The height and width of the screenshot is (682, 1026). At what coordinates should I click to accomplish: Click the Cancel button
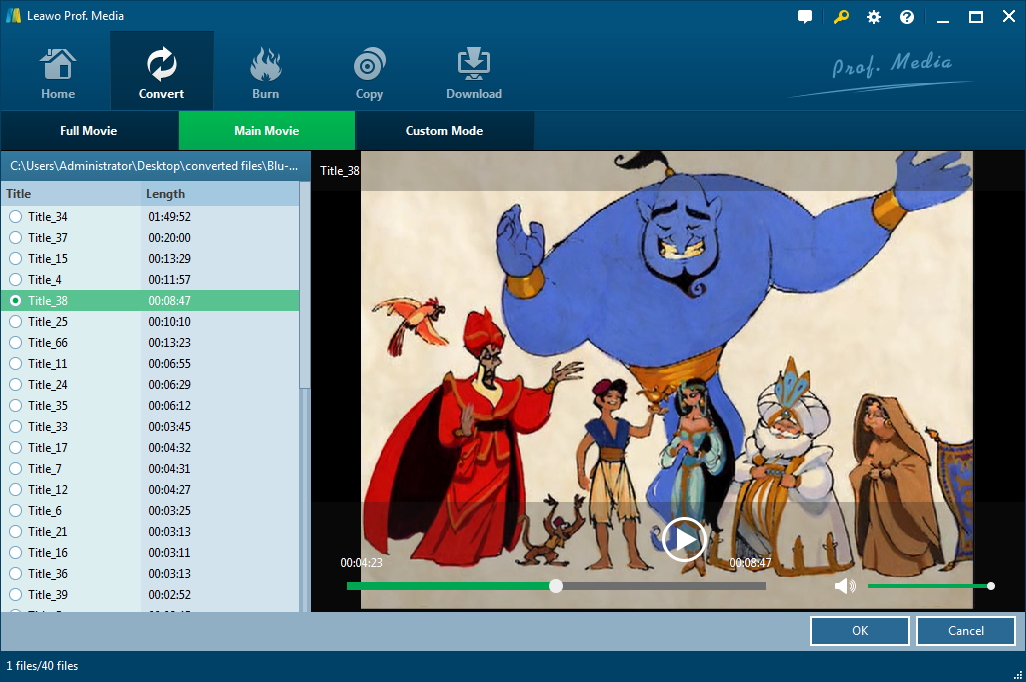tap(965, 631)
